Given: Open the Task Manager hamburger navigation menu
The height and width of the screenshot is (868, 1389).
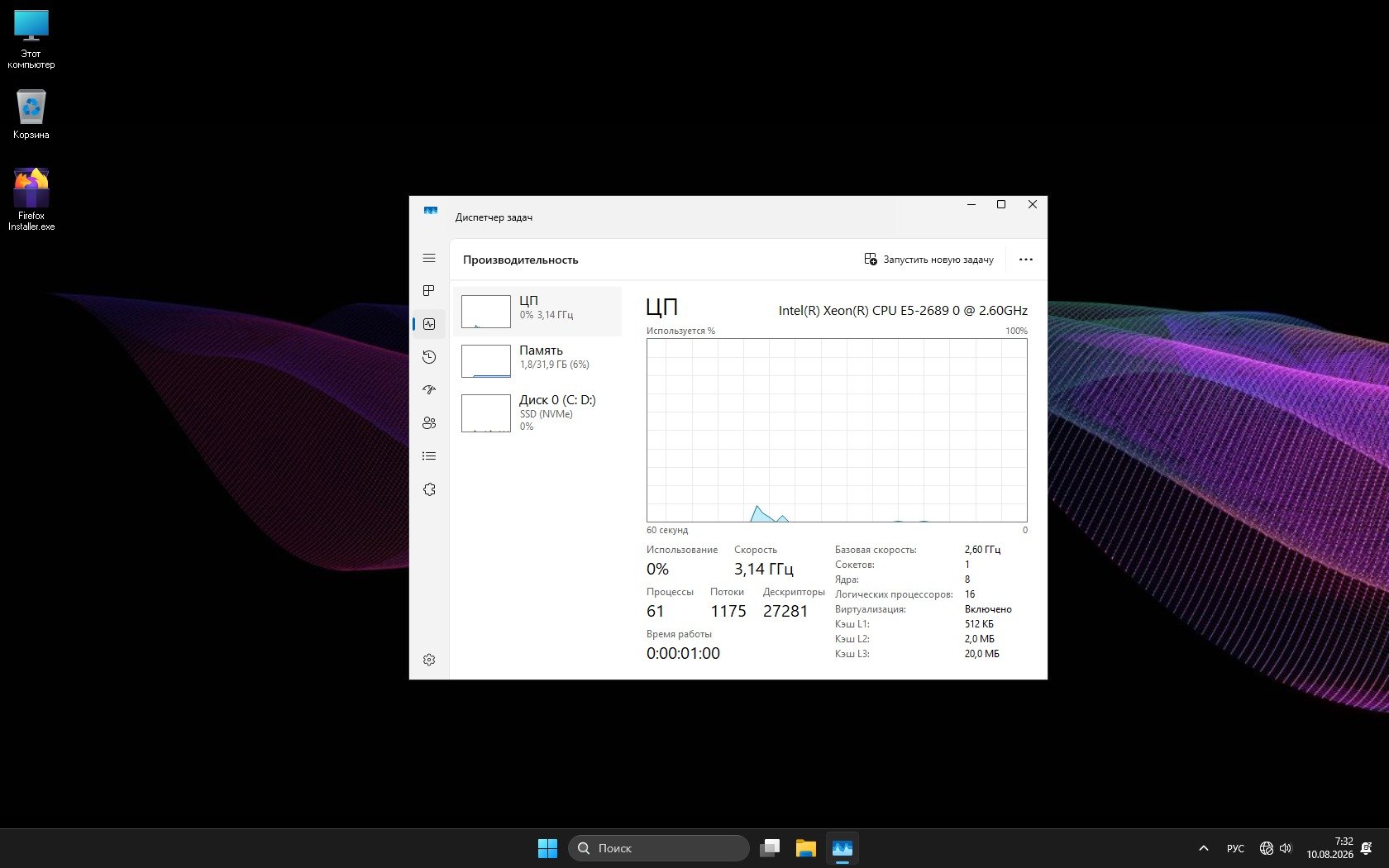Looking at the screenshot, I should 429,259.
